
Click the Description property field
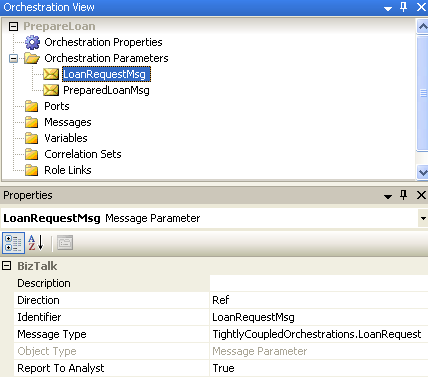(x=319, y=283)
